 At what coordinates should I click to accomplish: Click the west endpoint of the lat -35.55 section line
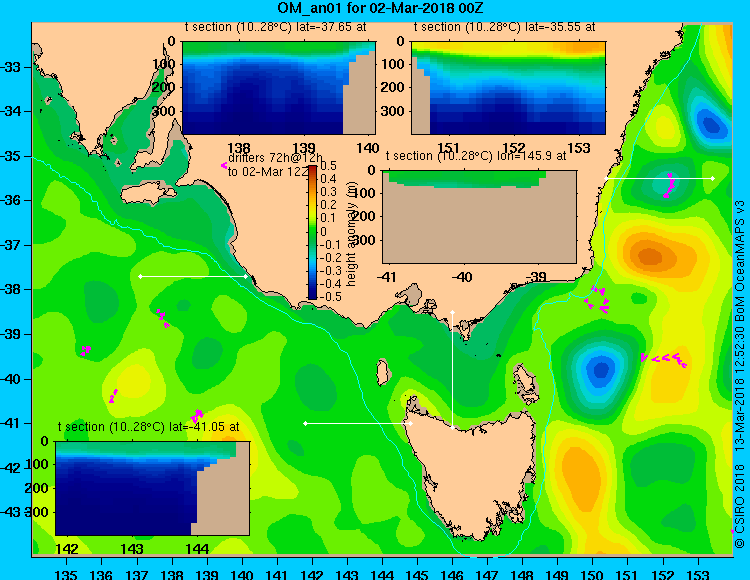[x=607, y=178]
